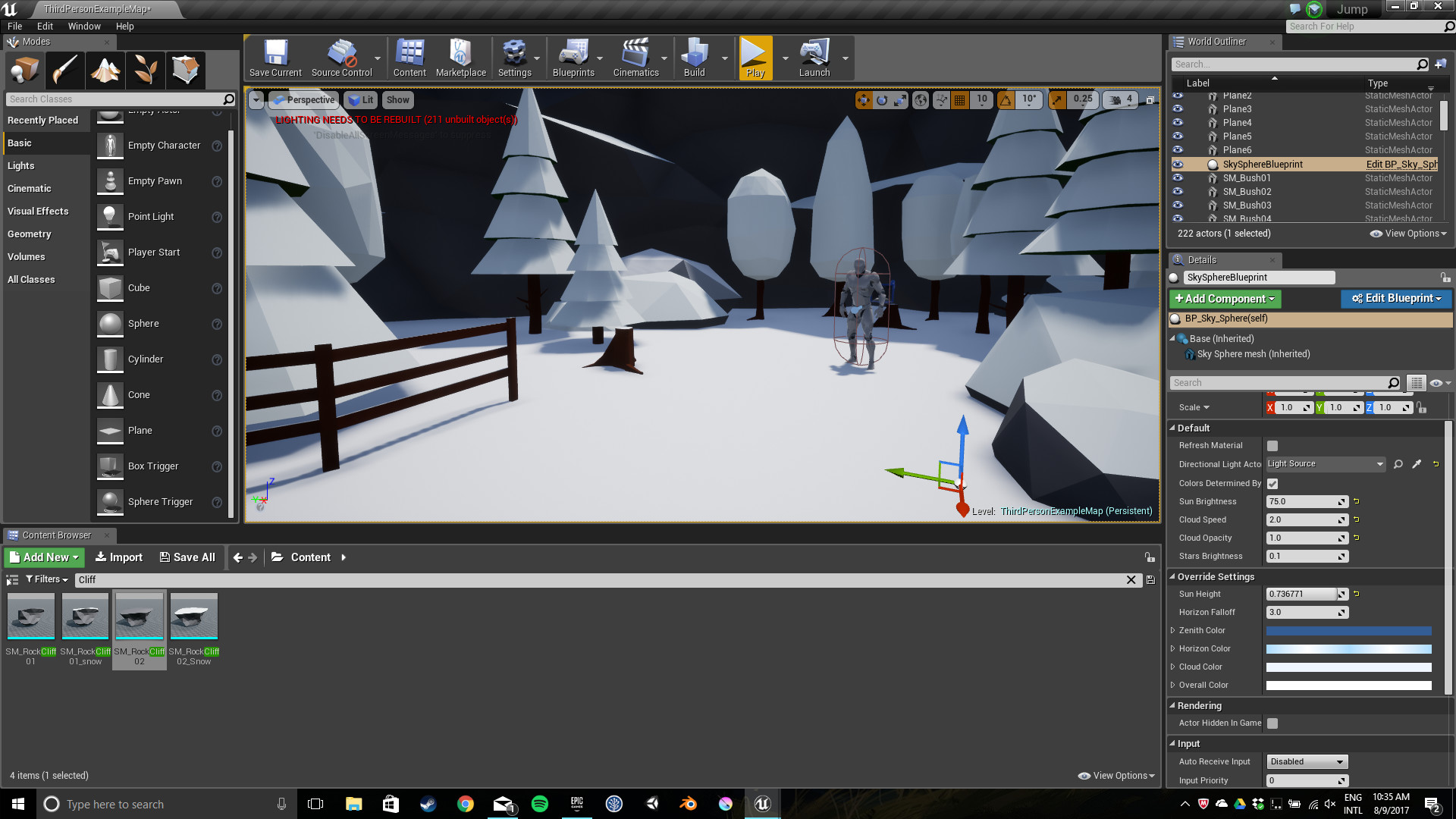
Task: Click the Horizon Color swatch
Action: pyautogui.click(x=1348, y=649)
